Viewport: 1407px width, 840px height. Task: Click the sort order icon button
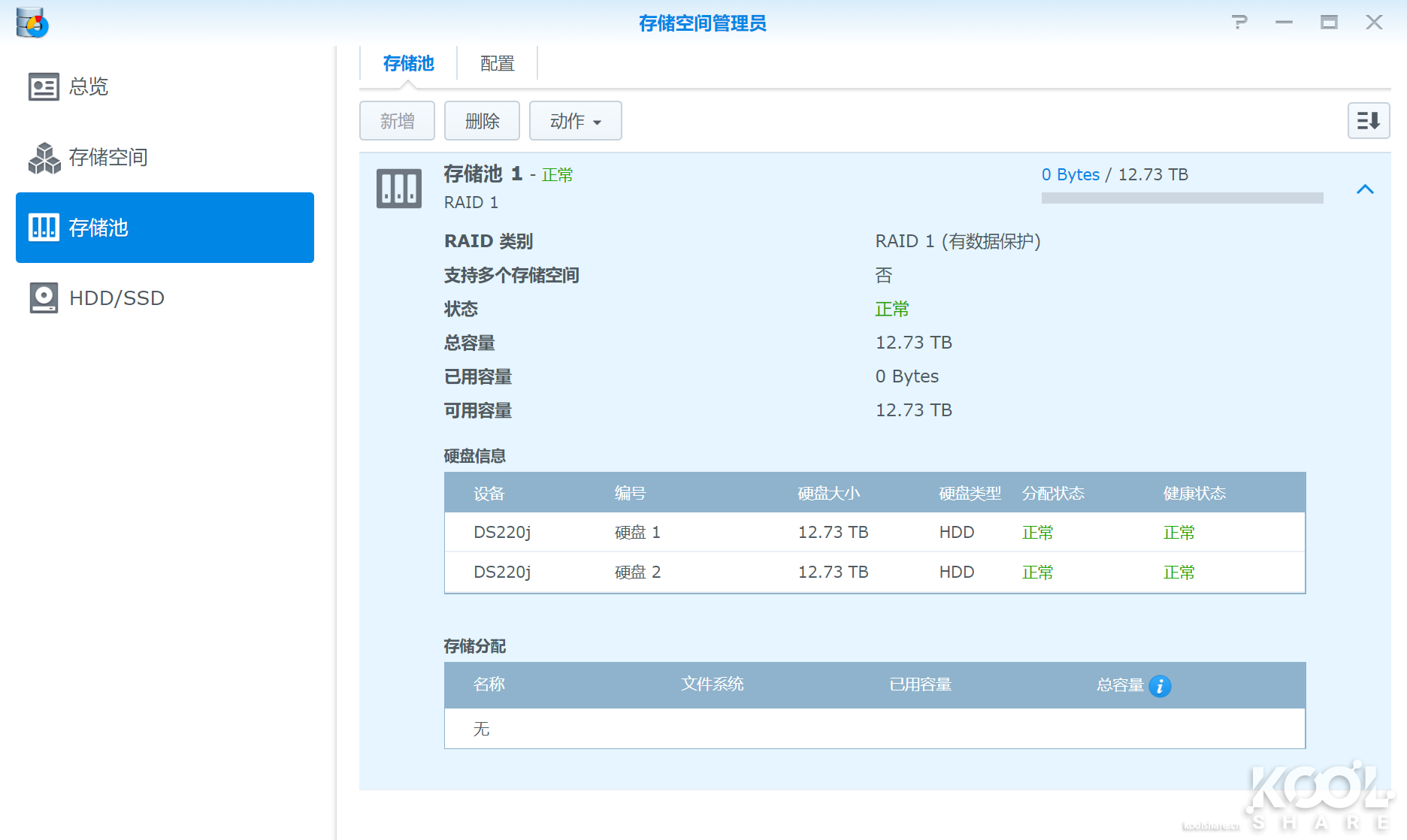pyautogui.click(x=1368, y=121)
